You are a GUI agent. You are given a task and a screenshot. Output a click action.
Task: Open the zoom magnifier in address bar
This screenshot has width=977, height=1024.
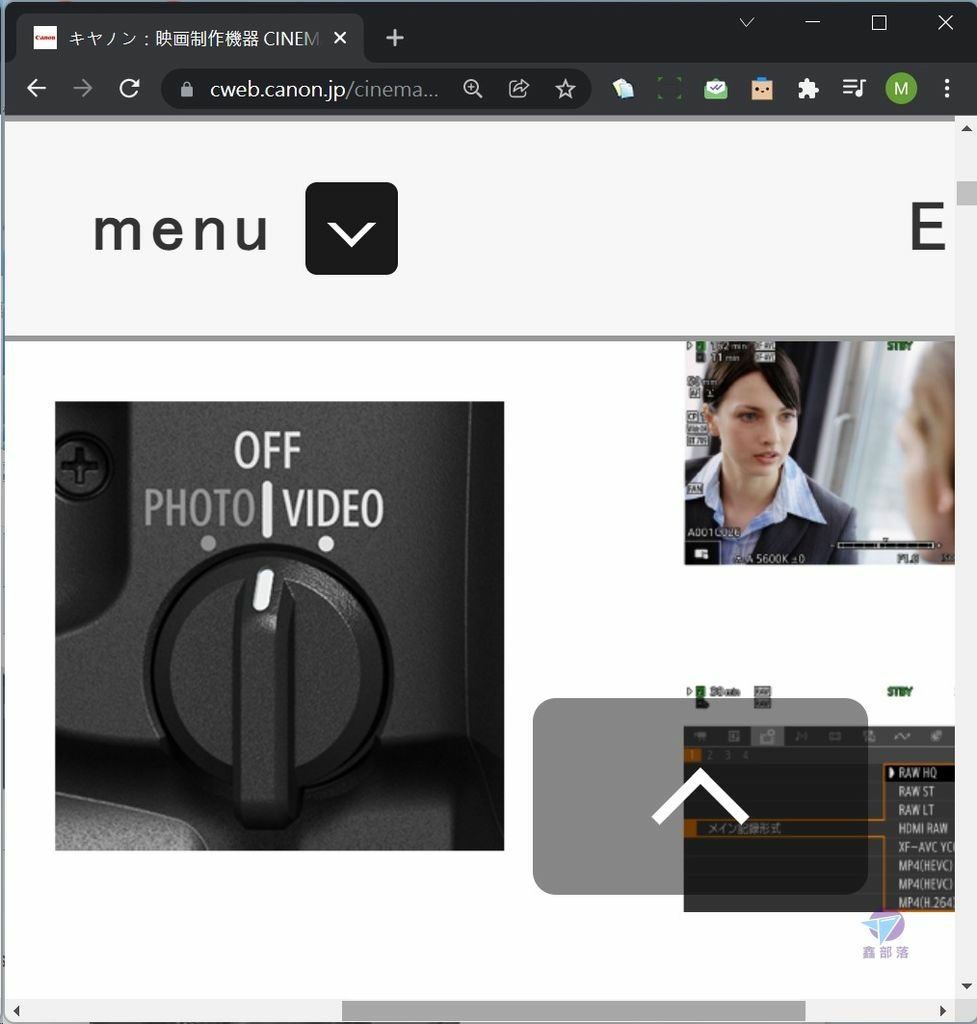472,88
